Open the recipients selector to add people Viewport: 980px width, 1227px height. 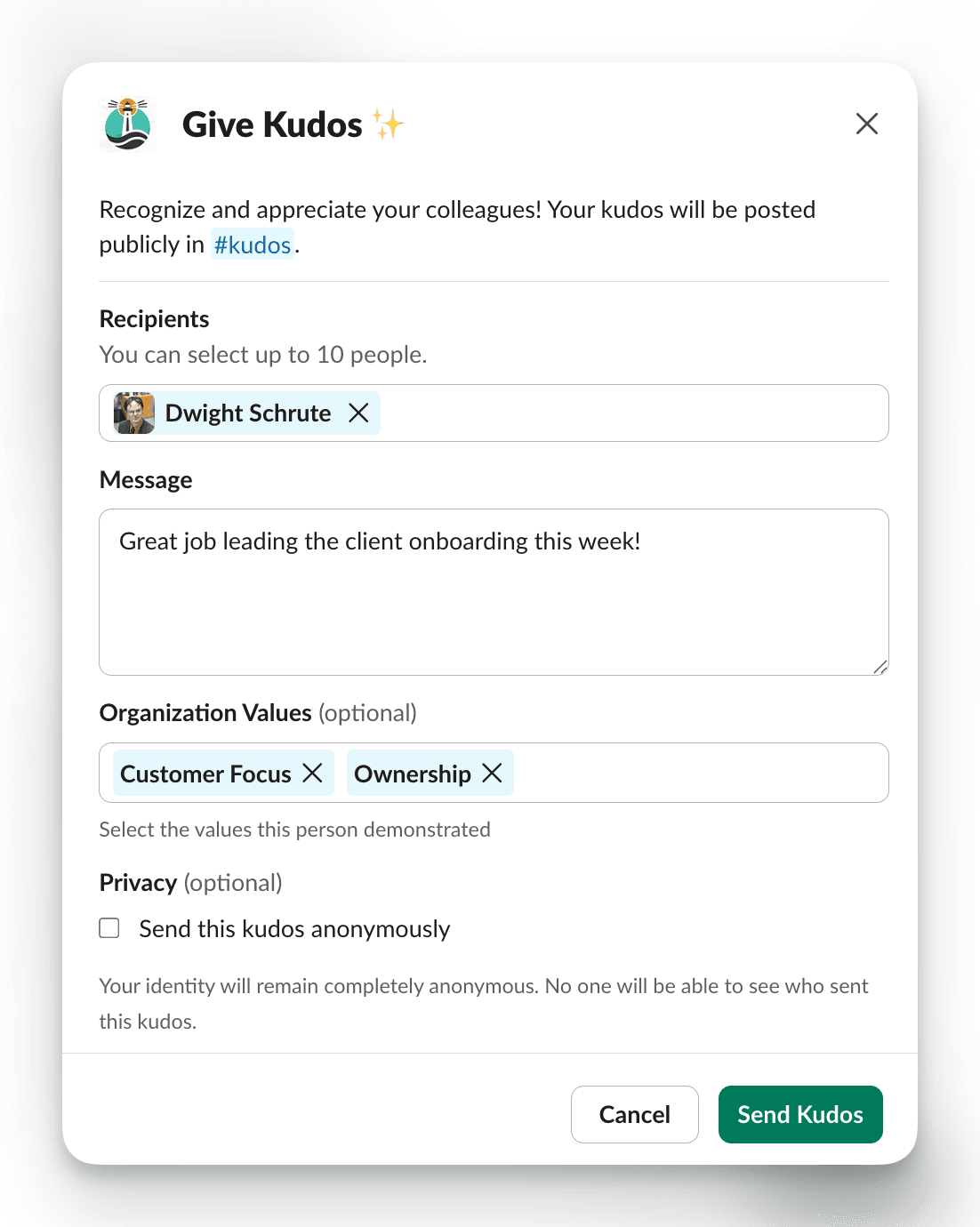tap(623, 413)
